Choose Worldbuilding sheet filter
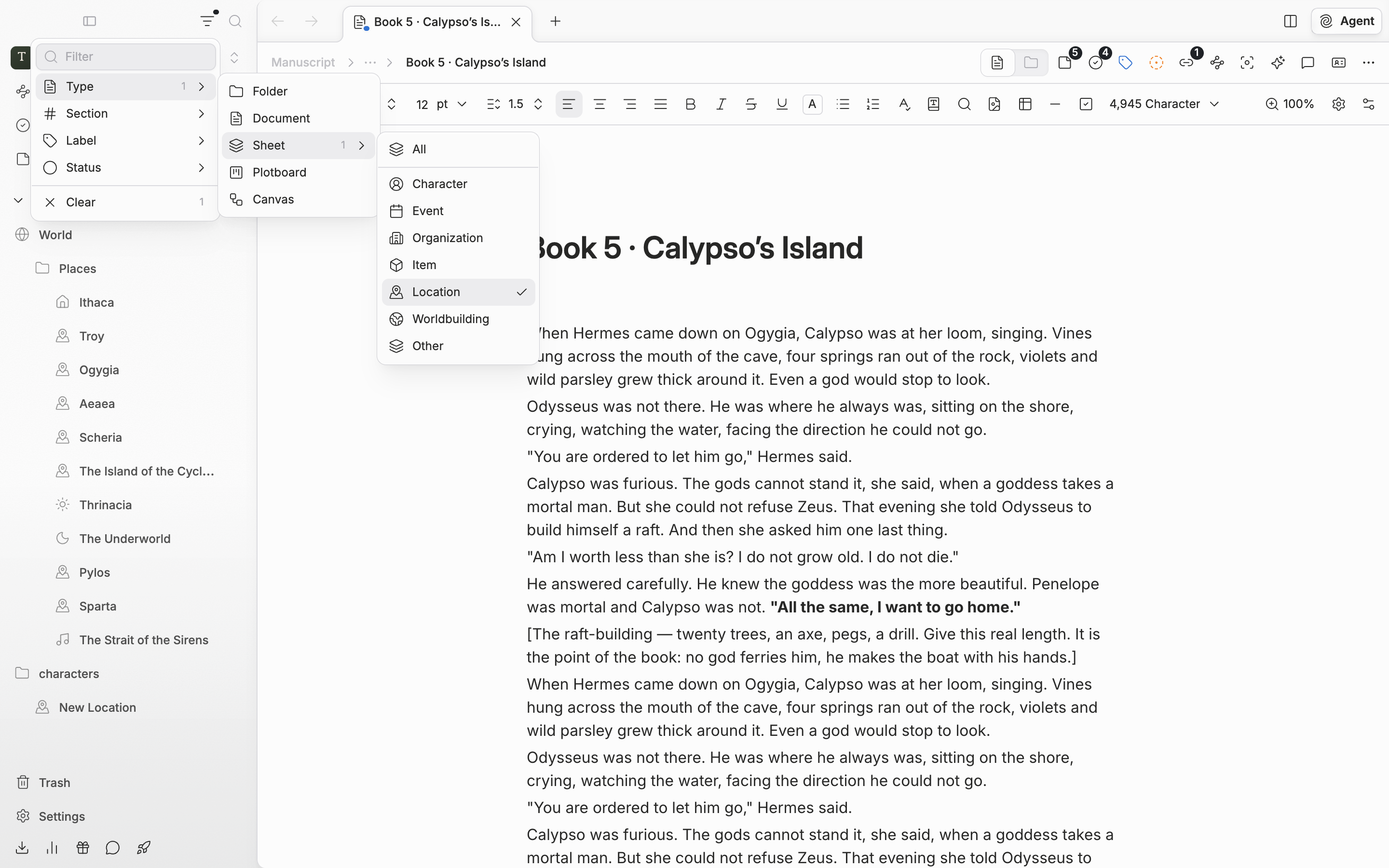The width and height of the screenshot is (1389, 868). pyautogui.click(x=458, y=319)
